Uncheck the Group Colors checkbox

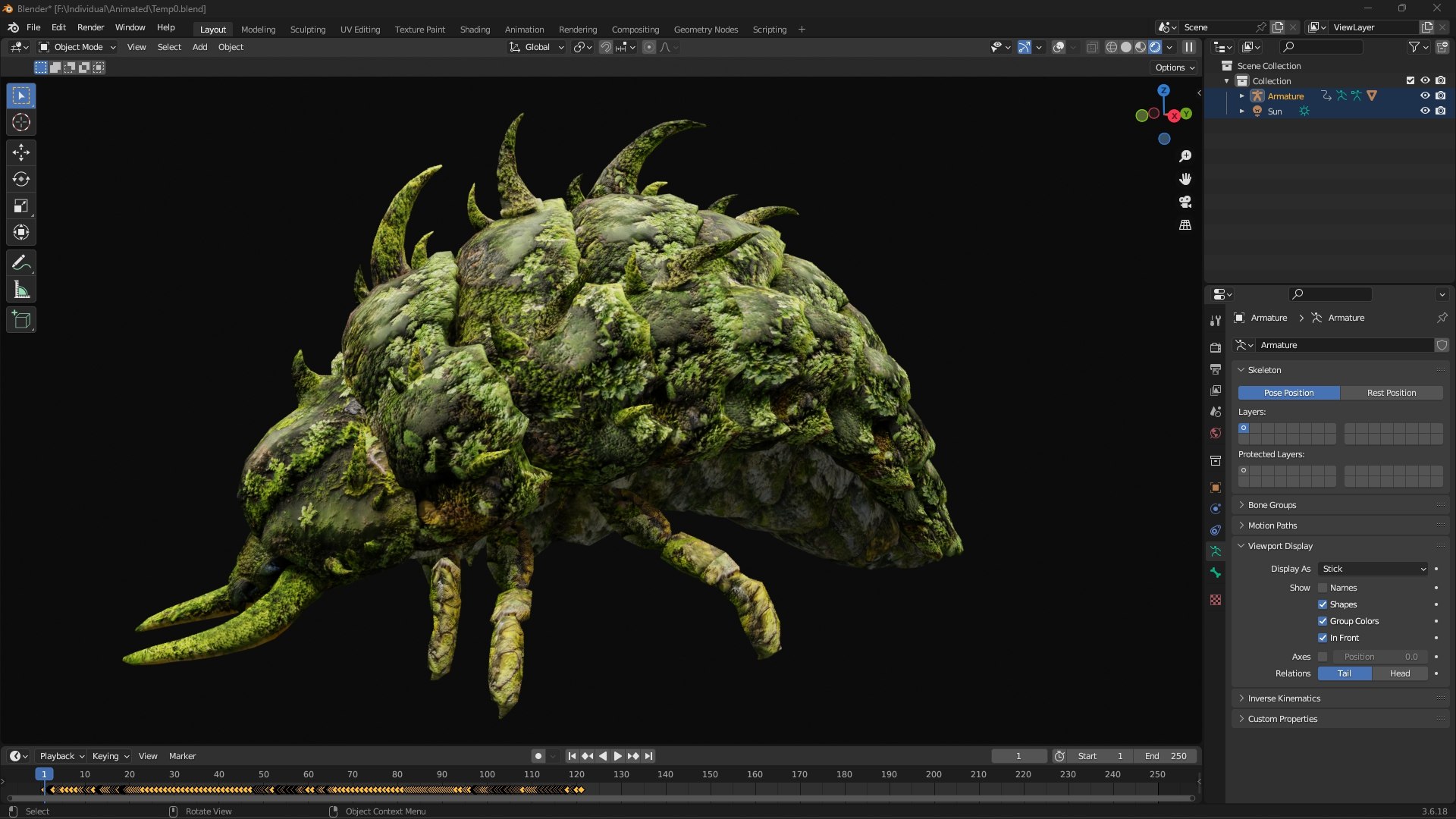[x=1323, y=621]
